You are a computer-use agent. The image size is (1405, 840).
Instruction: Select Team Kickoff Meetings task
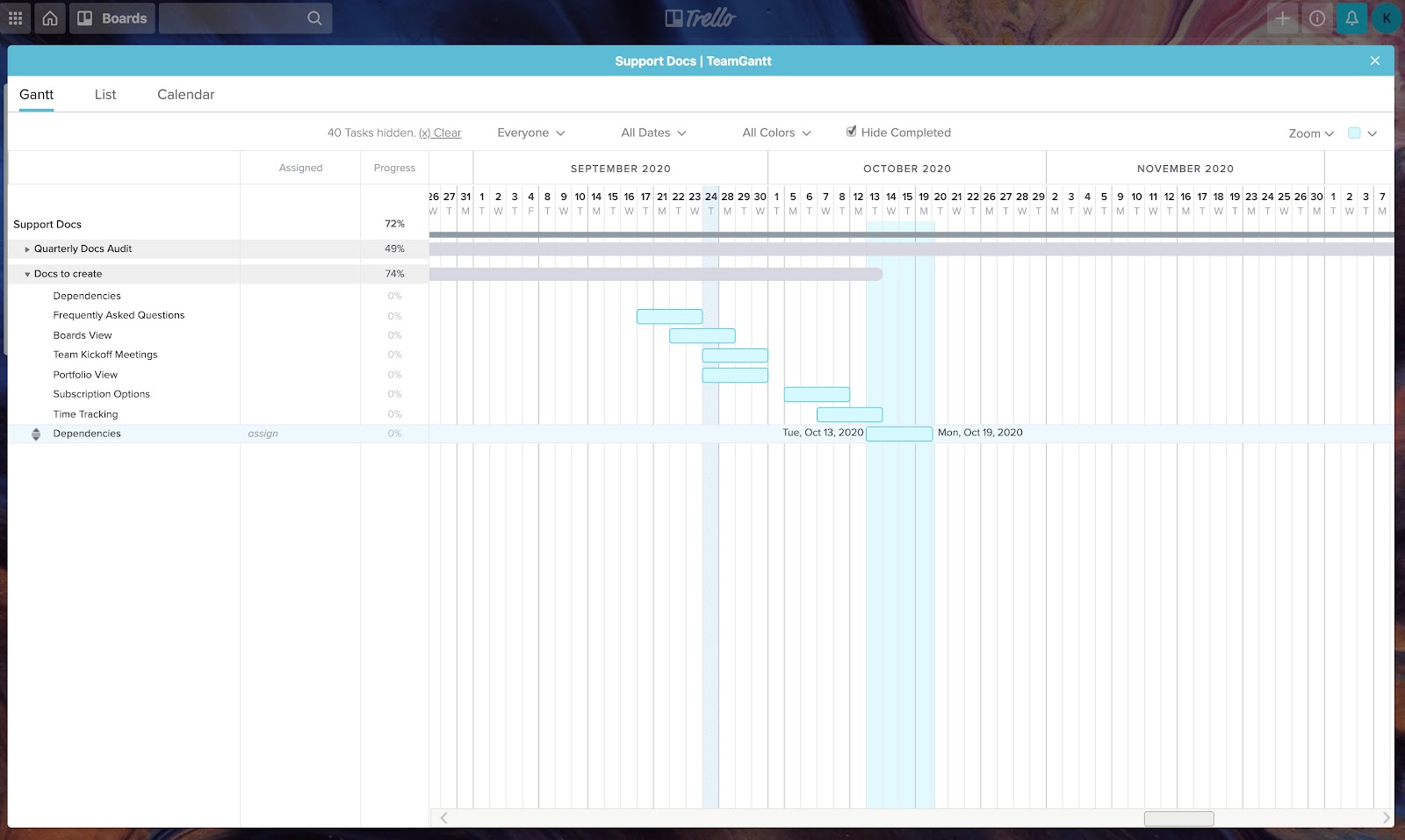point(105,355)
